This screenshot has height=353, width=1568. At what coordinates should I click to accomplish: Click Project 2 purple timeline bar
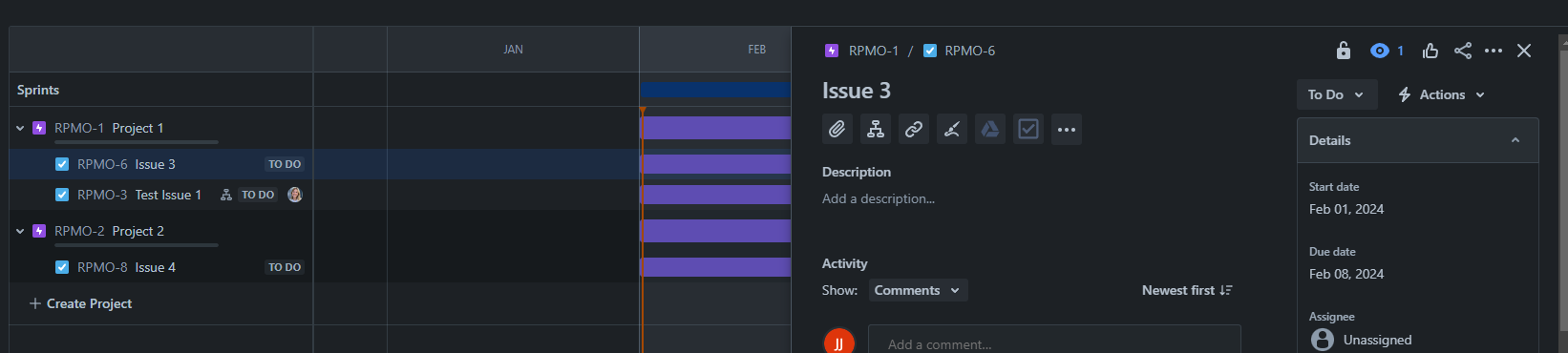[715, 231]
